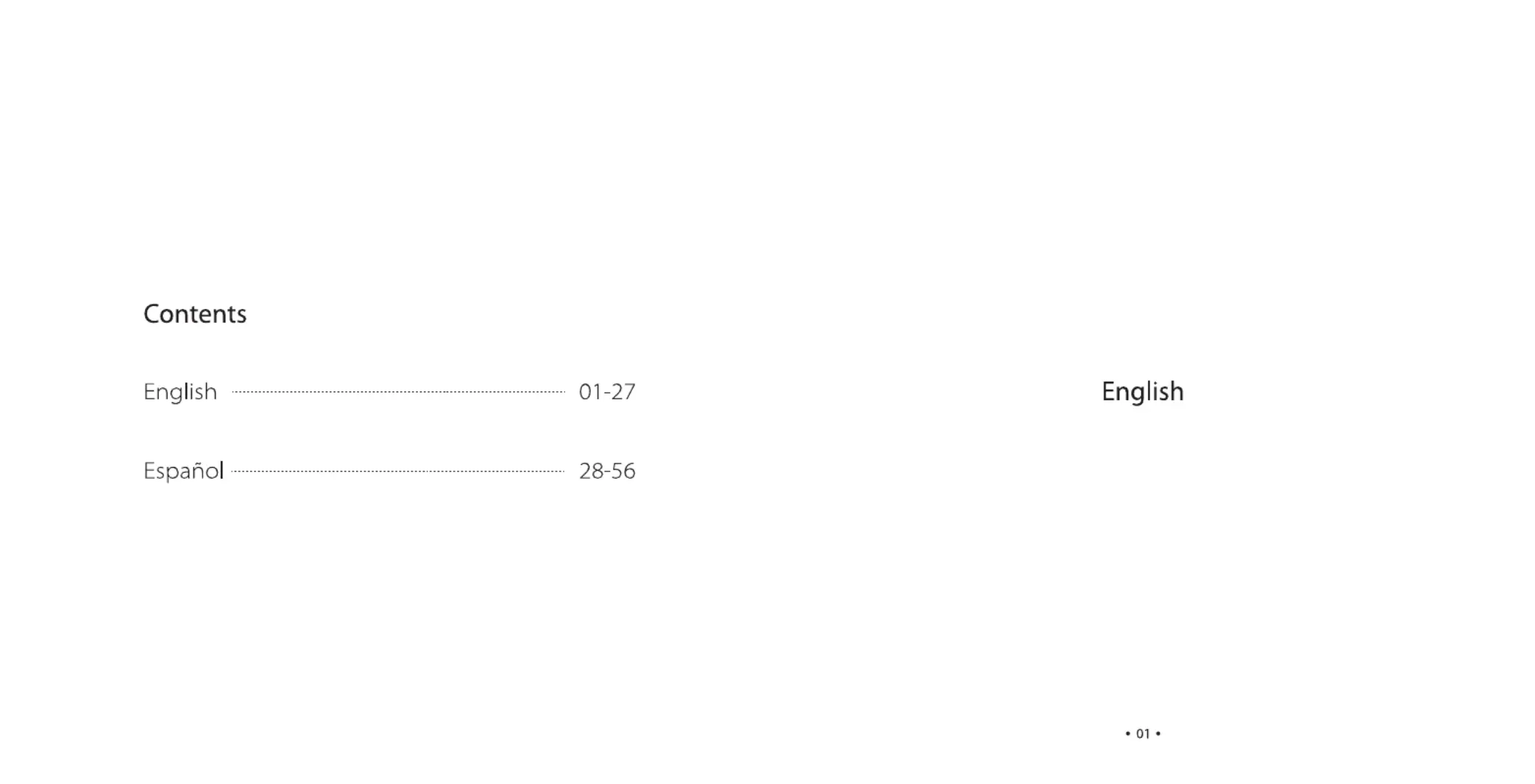
Task: Click the start page 01 in English range
Action: coord(590,392)
